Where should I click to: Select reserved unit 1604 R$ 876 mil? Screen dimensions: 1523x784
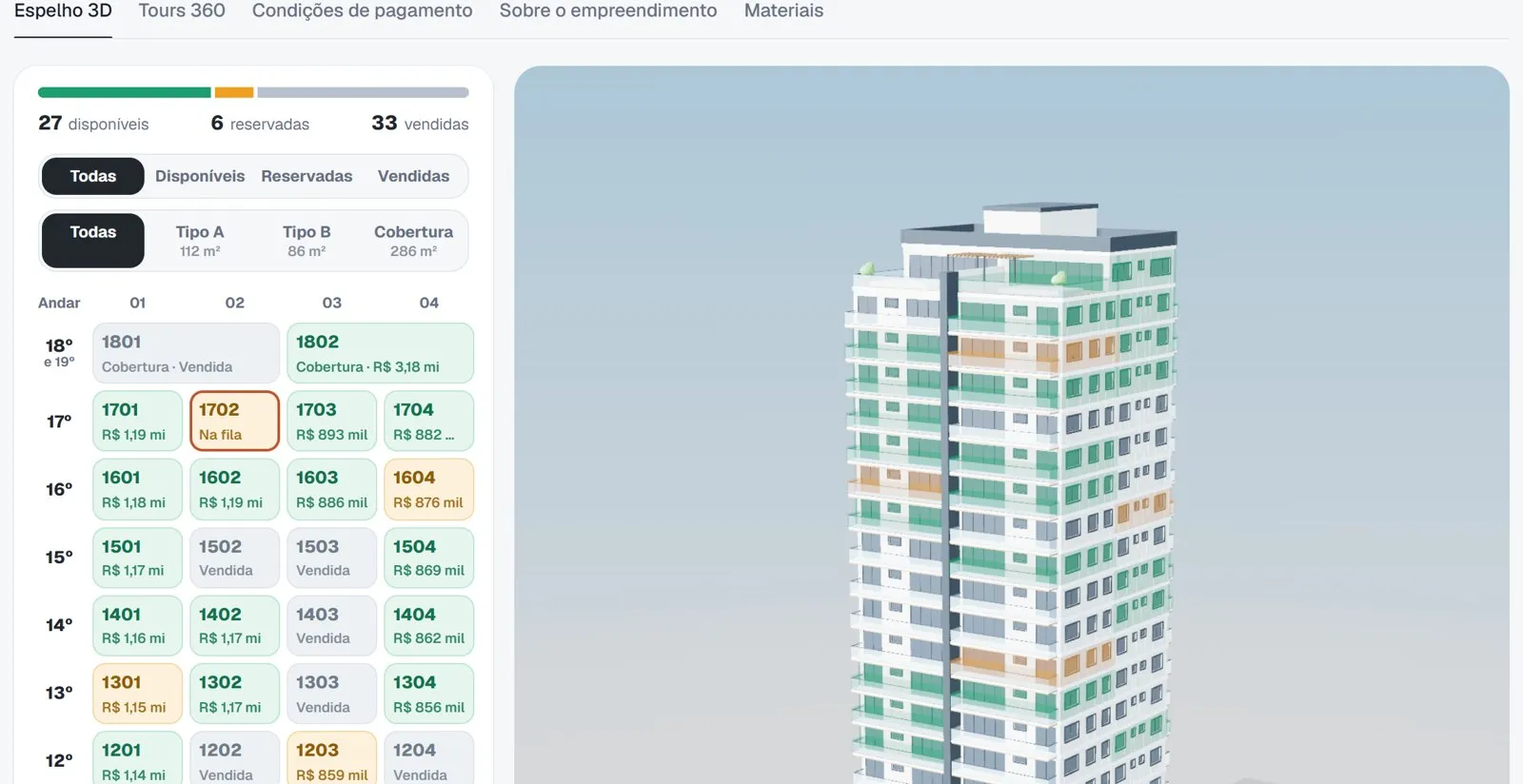(x=428, y=489)
